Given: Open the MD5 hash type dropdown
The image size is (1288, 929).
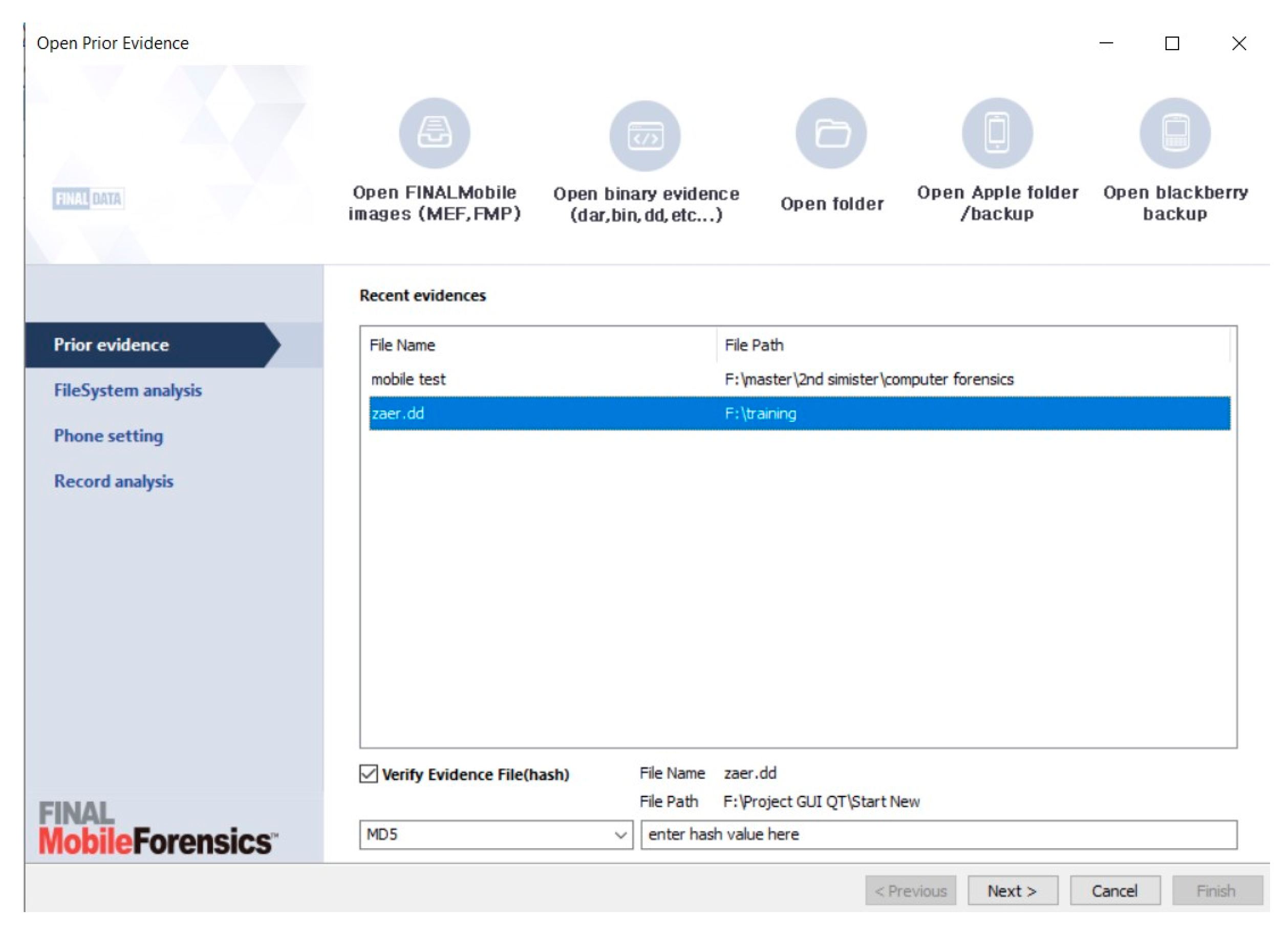Looking at the screenshot, I should click(x=495, y=835).
